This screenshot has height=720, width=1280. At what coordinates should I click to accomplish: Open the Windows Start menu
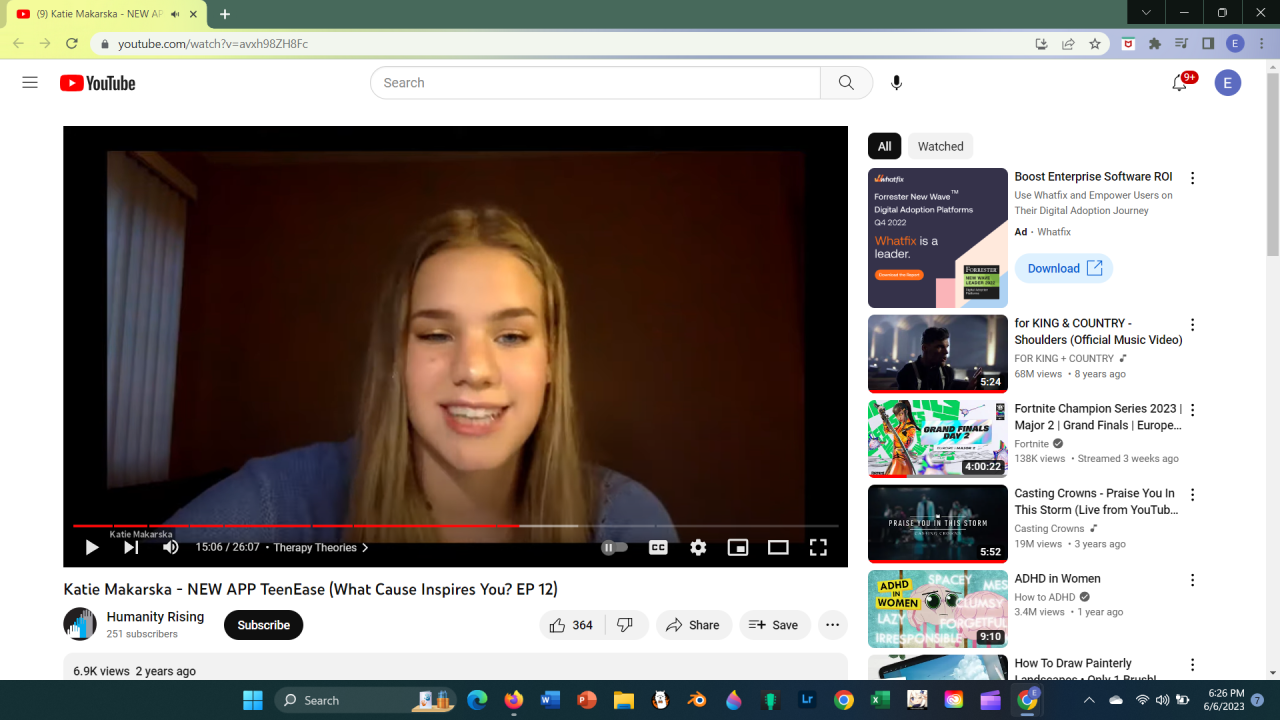pos(253,700)
